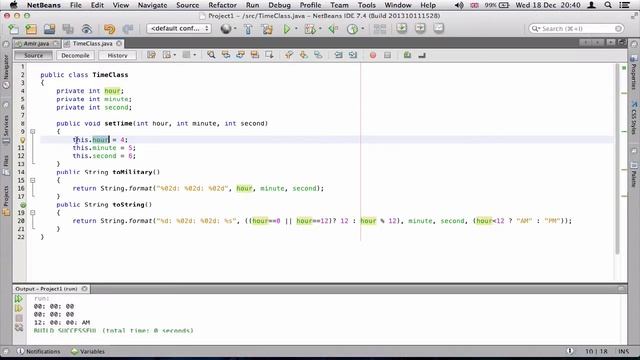Open the Source menu
The image size is (640, 360).
tap(187, 5)
